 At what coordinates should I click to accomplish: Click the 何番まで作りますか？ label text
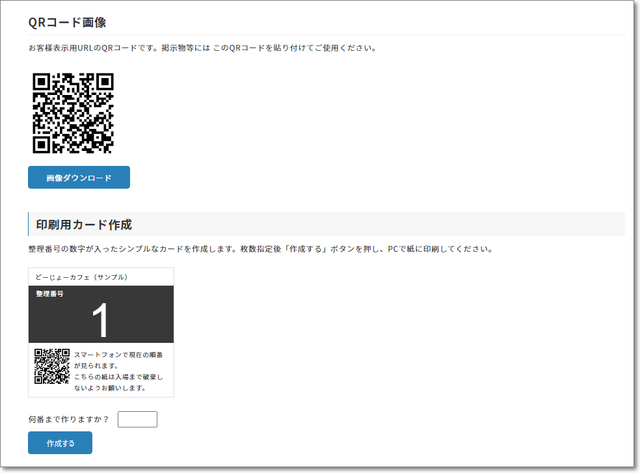point(69,419)
